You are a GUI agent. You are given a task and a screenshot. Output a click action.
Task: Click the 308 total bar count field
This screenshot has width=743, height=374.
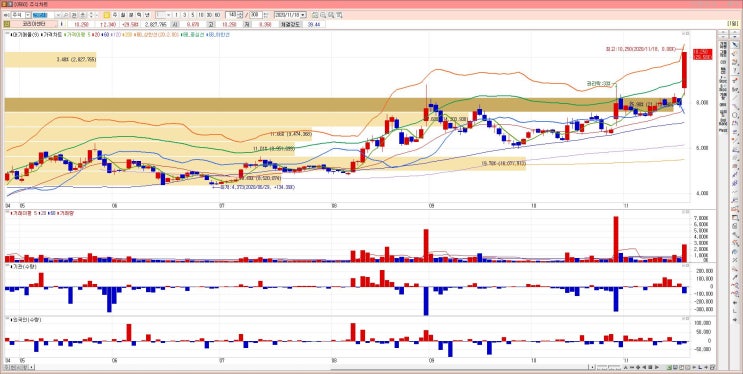[256, 15]
